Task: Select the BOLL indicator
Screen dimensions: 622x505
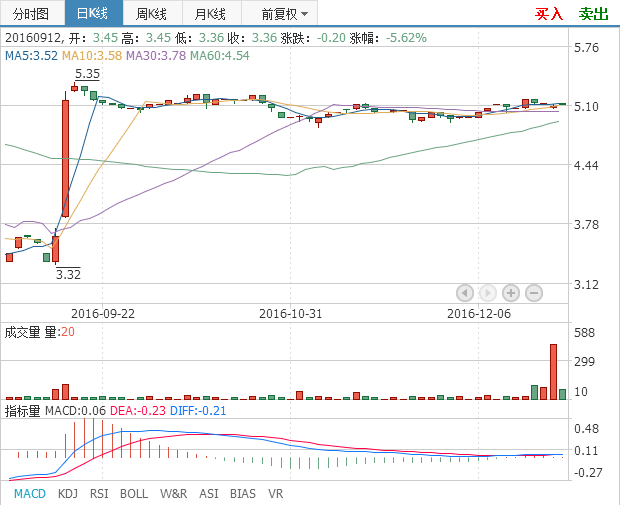Action: coord(134,493)
